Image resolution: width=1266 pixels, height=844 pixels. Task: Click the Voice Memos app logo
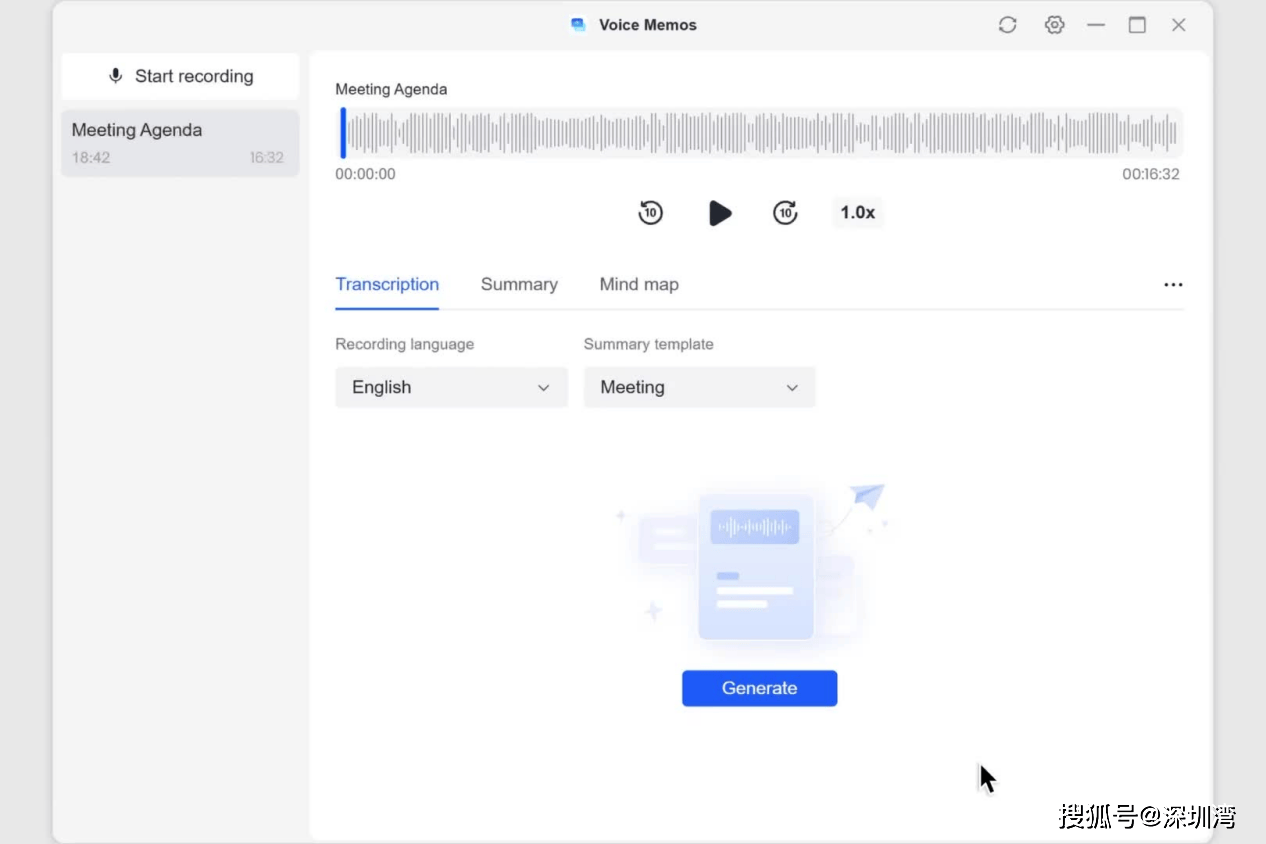point(578,25)
